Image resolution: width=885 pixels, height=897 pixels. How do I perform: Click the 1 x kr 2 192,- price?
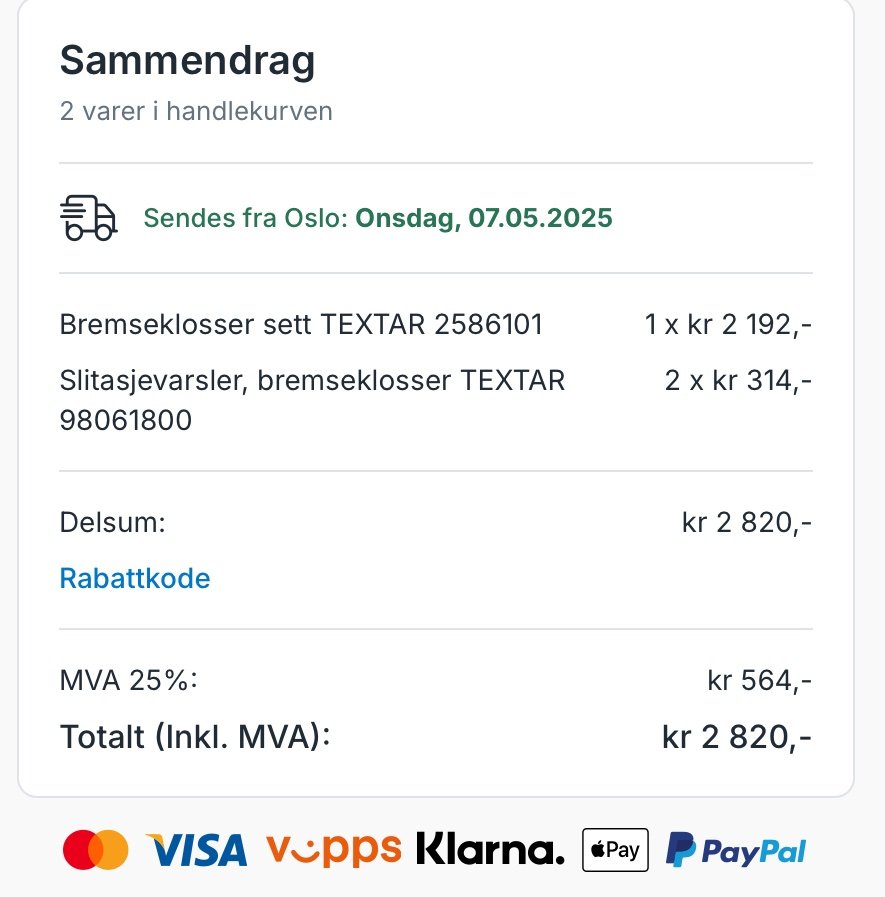[x=727, y=325]
